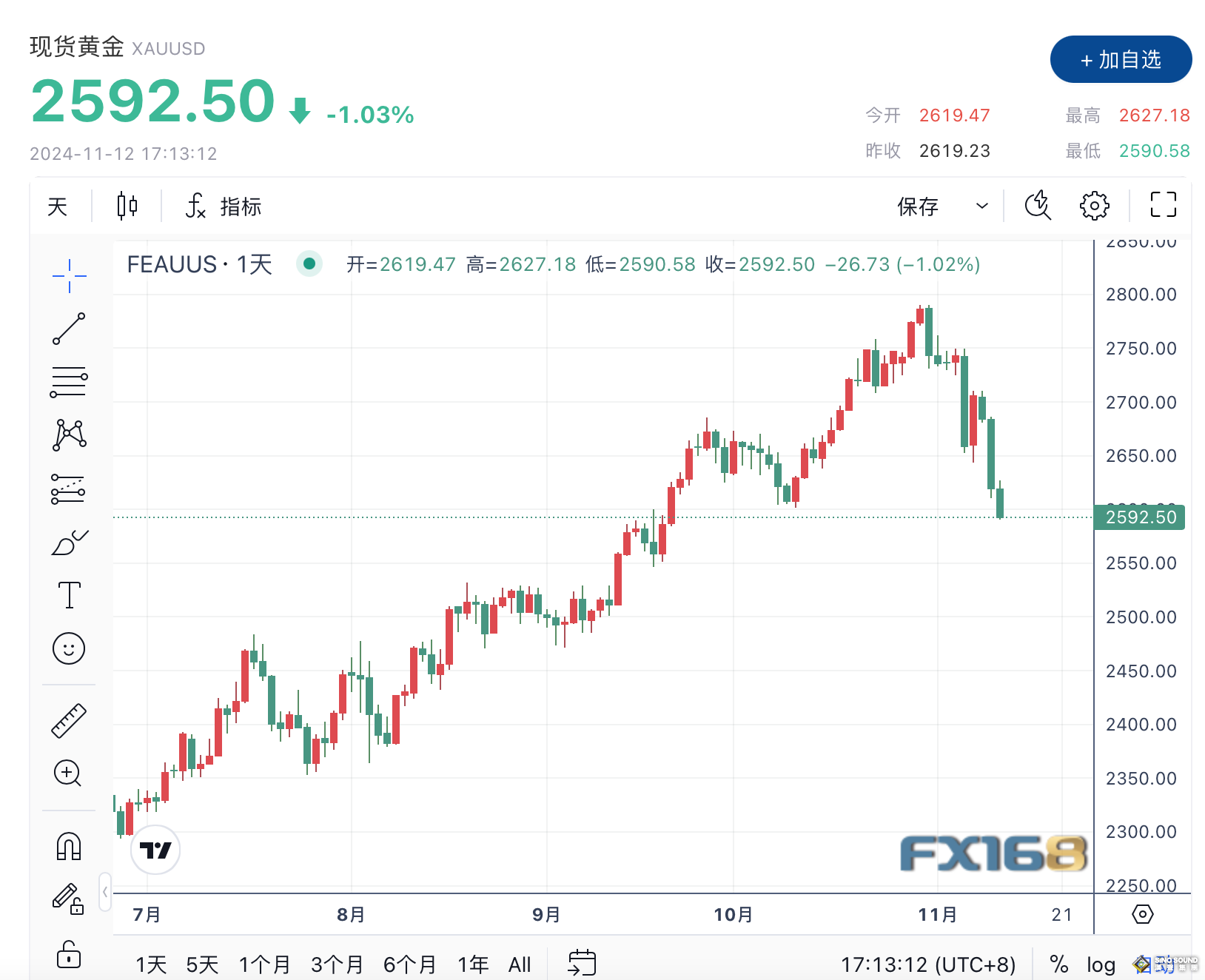Click the zoom in tool

coord(68,773)
